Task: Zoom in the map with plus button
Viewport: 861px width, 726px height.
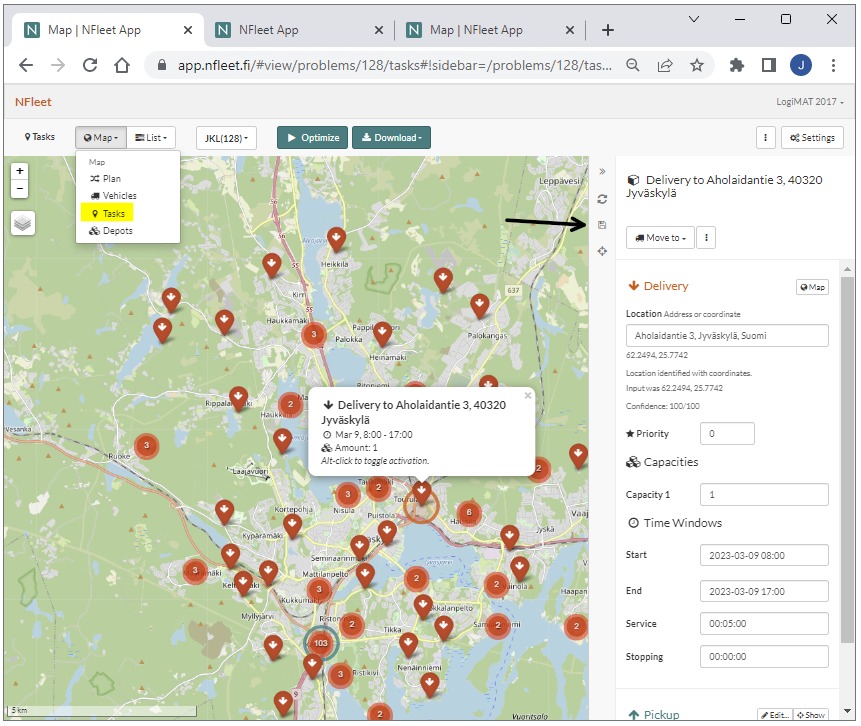Action: 20,171
